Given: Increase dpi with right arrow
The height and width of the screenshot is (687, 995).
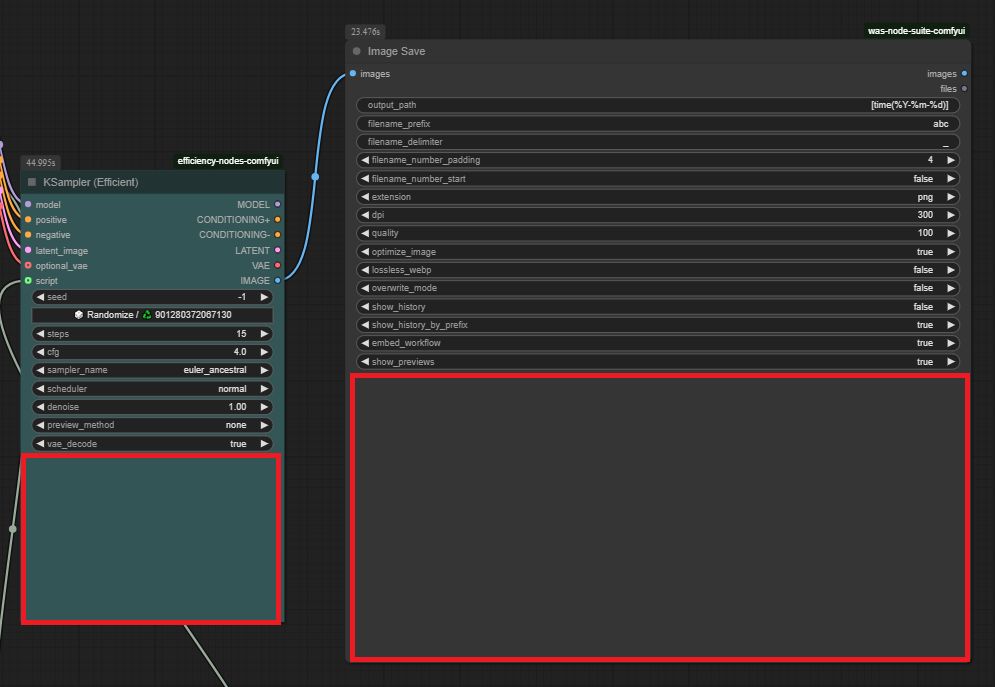Looking at the screenshot, I should tap(951, 215).
